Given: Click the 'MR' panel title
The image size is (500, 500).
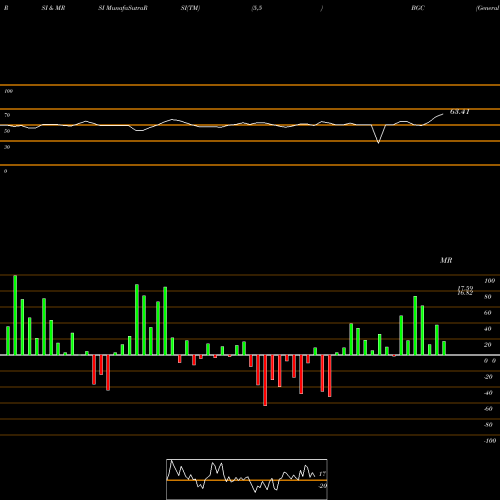Looking at the screenshot, I should 446,260.
